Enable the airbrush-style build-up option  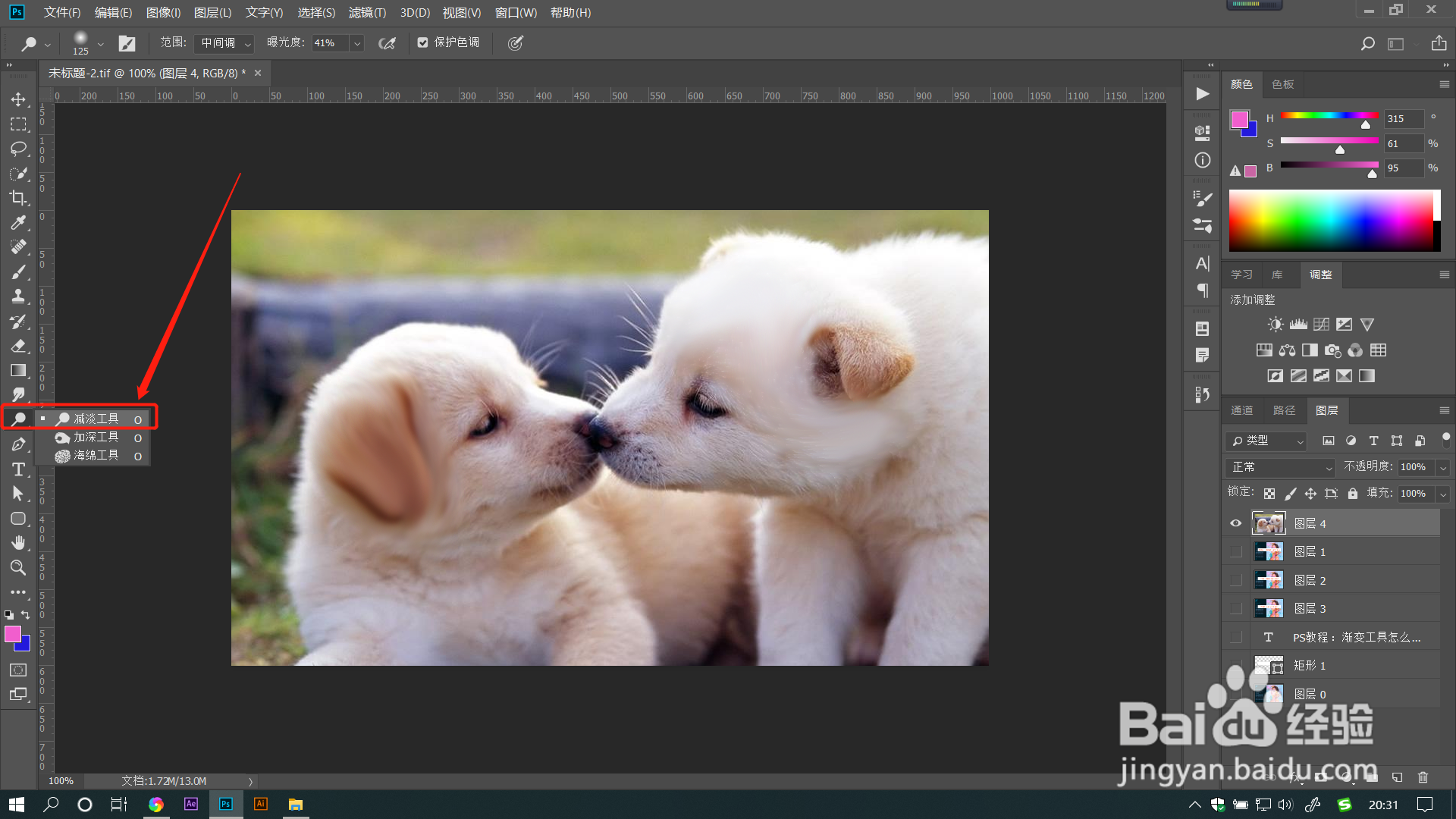387,43
